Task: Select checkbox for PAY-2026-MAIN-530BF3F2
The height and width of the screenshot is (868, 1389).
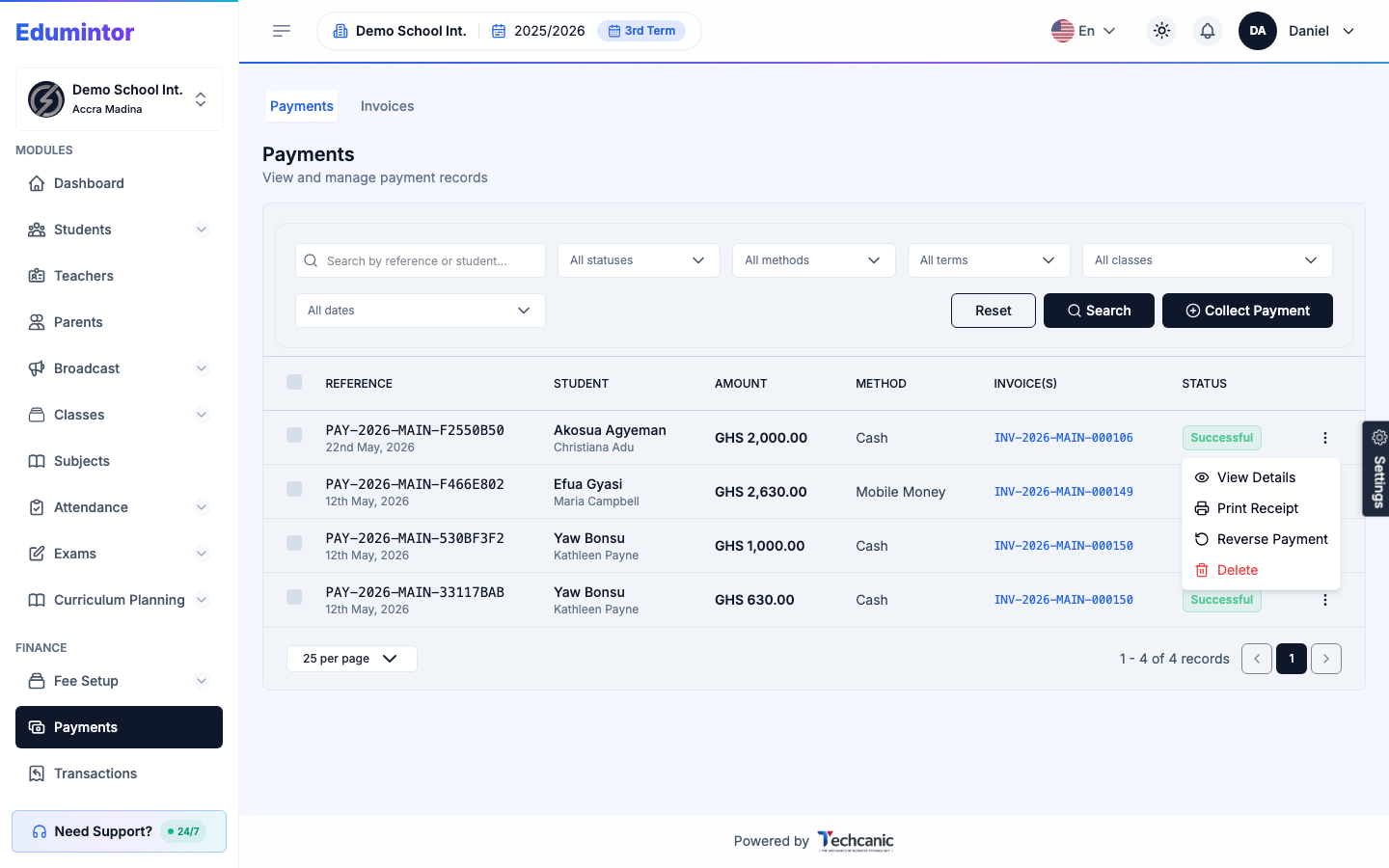Action: [x=294, y=543]
